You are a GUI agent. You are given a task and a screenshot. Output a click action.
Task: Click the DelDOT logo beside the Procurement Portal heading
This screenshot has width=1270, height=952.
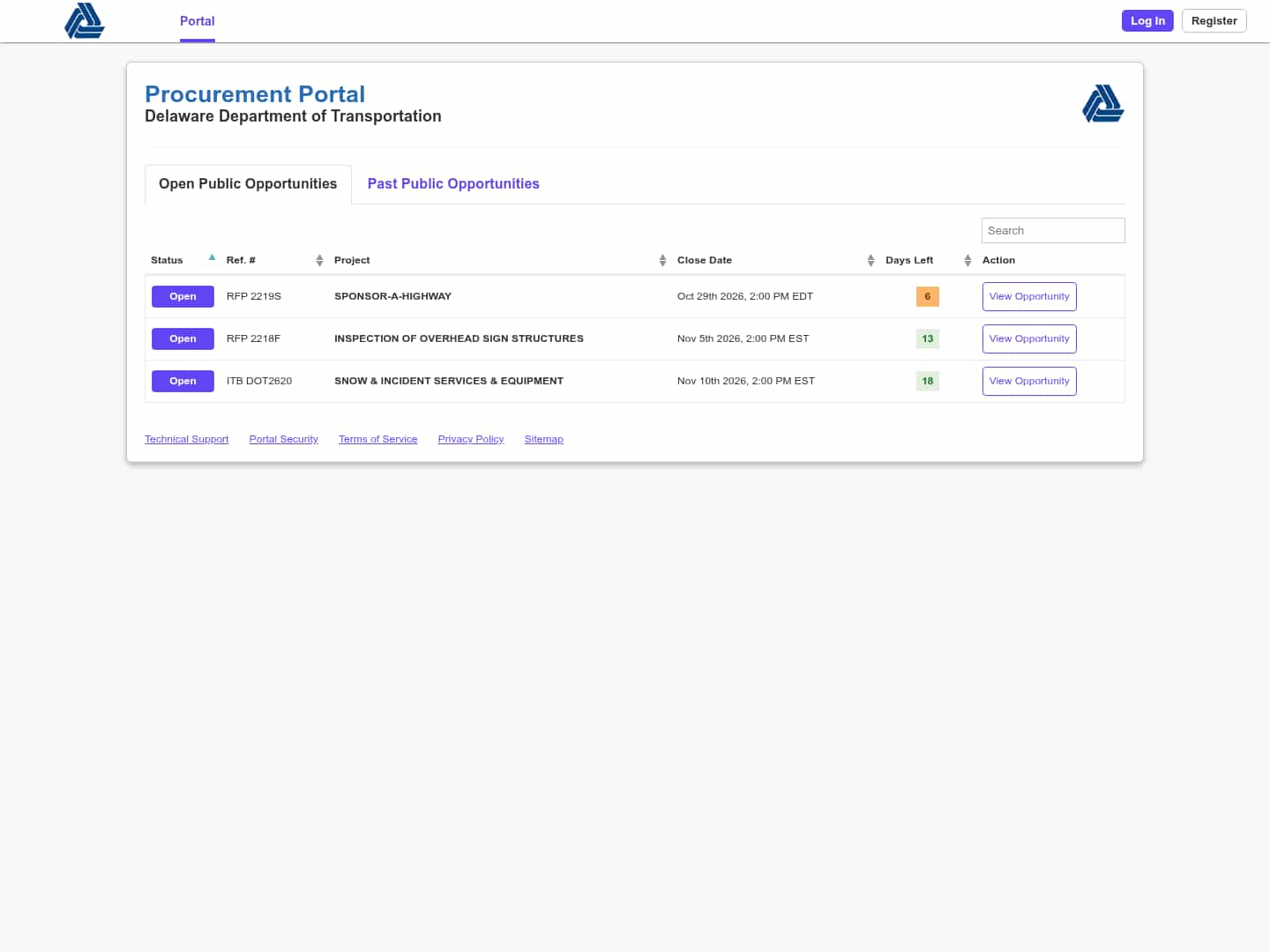coord(1103,103)
